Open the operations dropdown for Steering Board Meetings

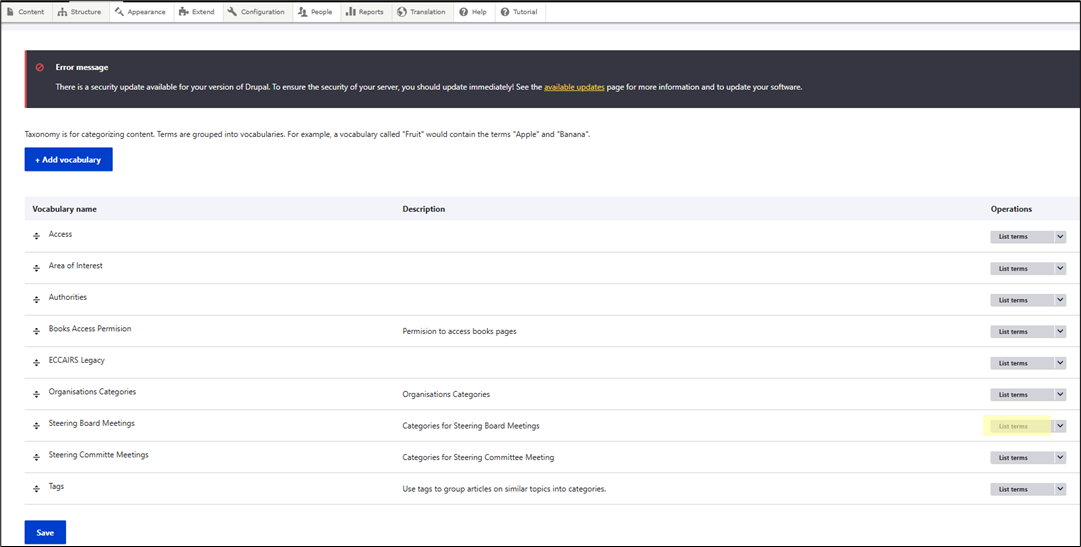[x=1060, y=426]
